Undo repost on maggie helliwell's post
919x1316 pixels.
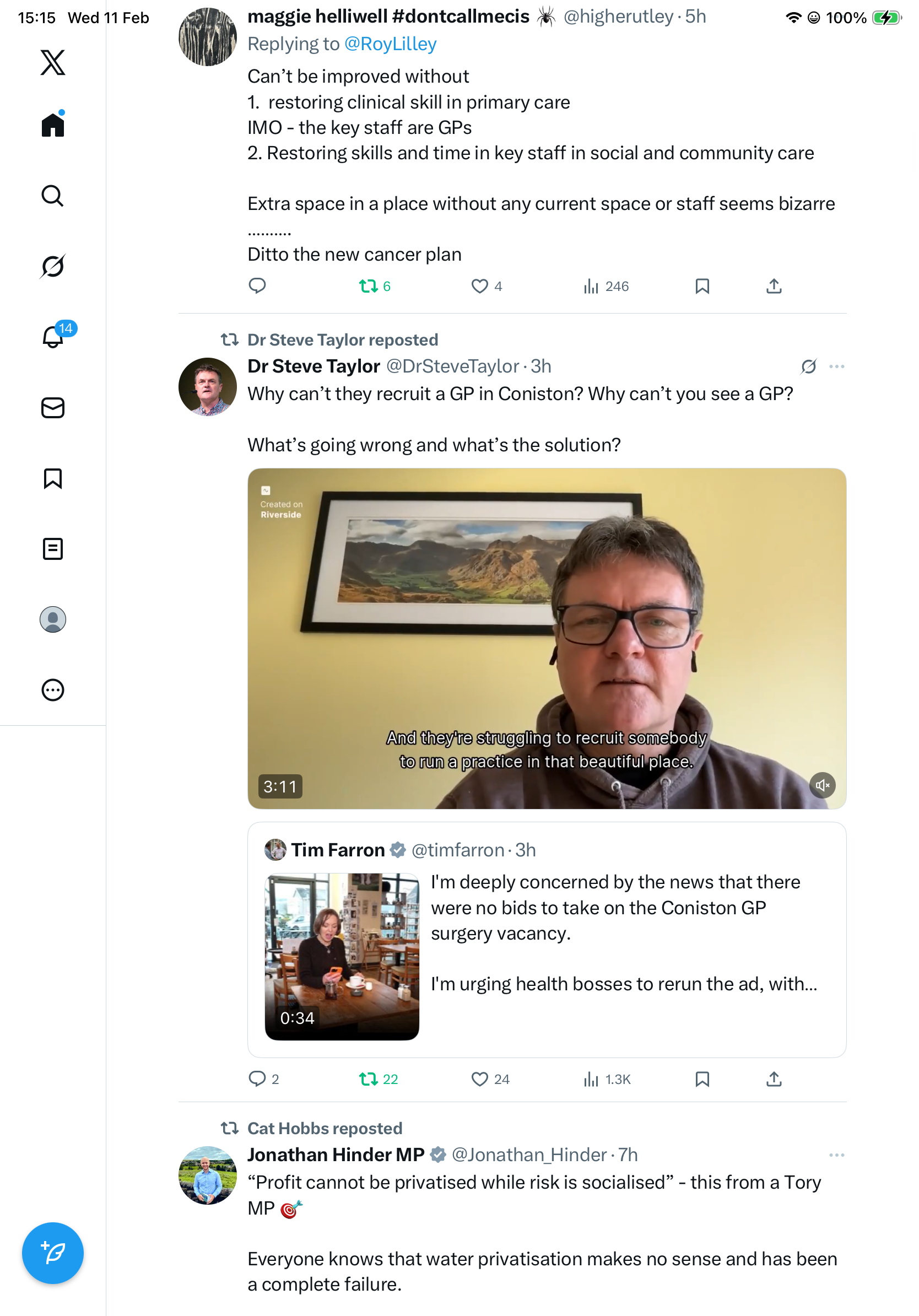[368, 286]
